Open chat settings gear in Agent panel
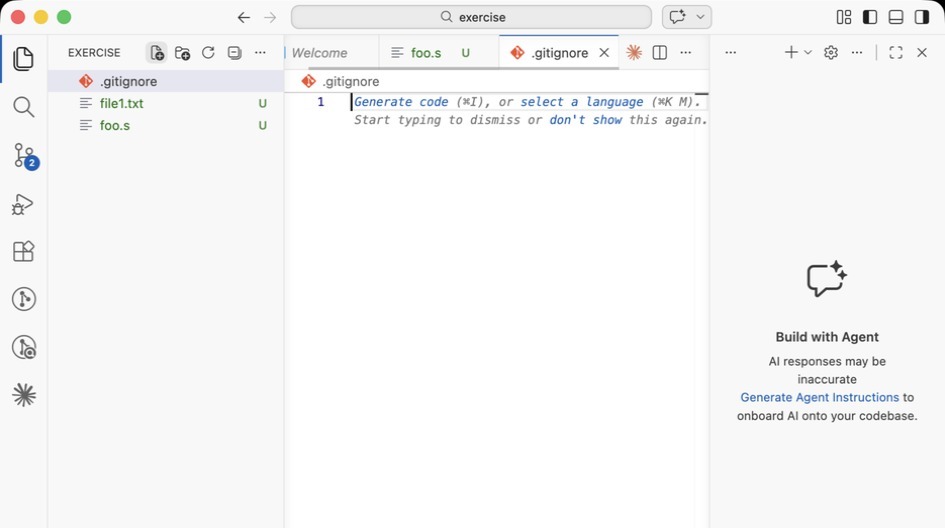 (x=831, y=53)
